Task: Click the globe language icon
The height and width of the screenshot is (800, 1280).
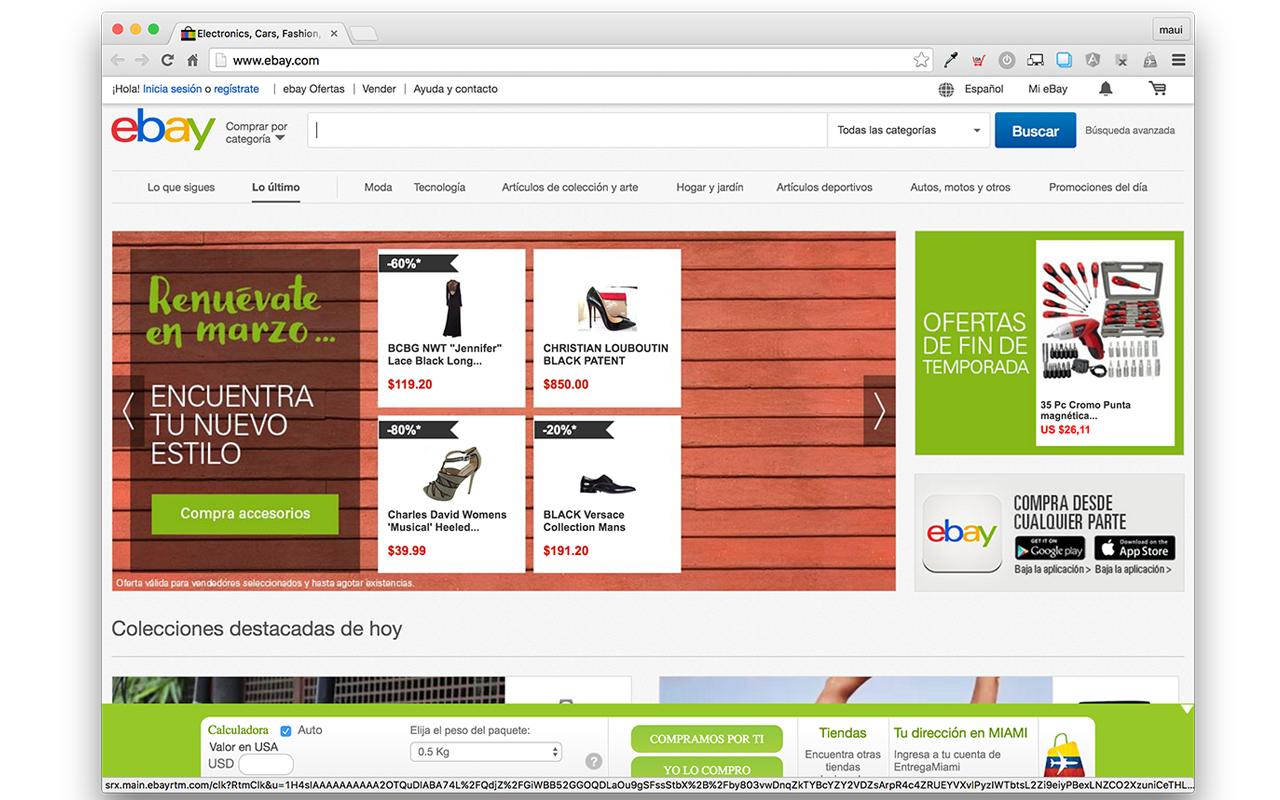Action: (946, 89)
